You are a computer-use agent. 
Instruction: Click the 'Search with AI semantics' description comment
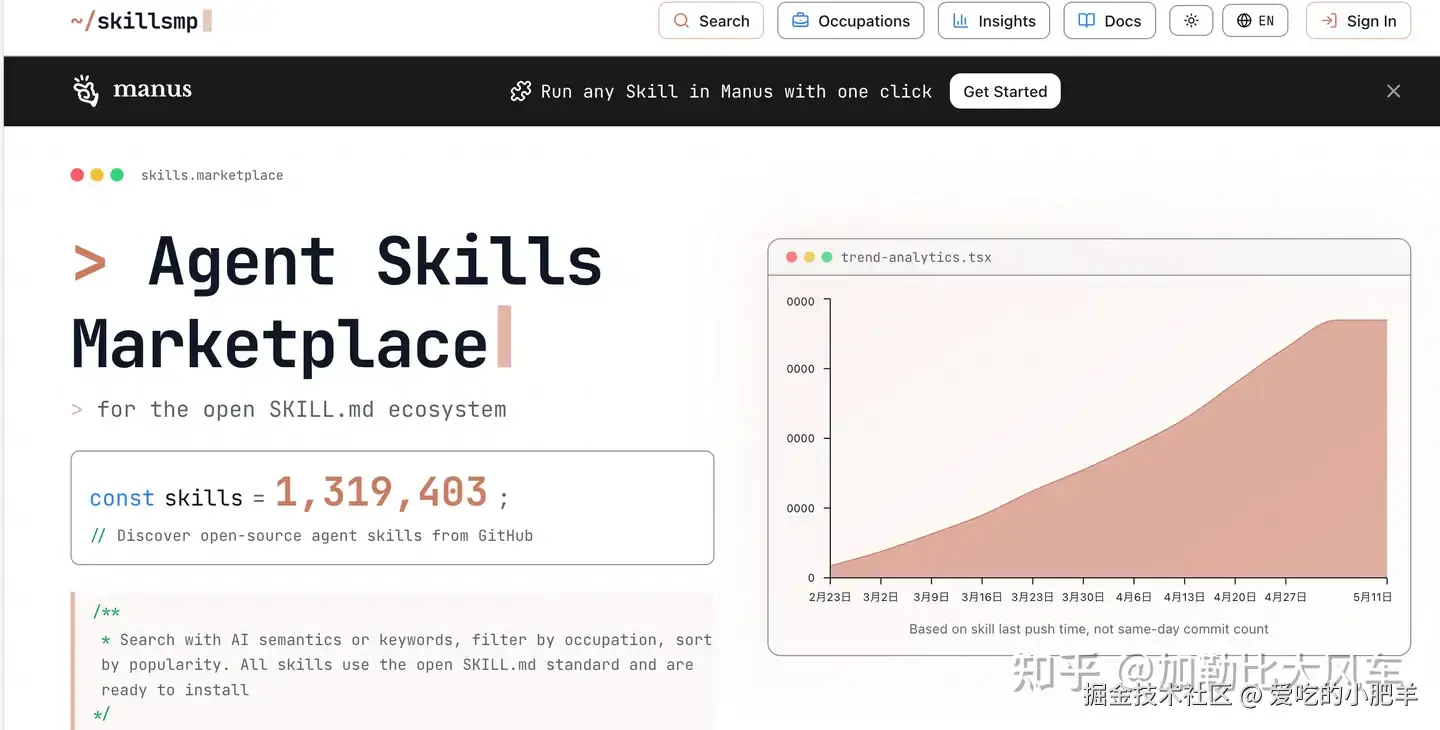tap(406, 664)
